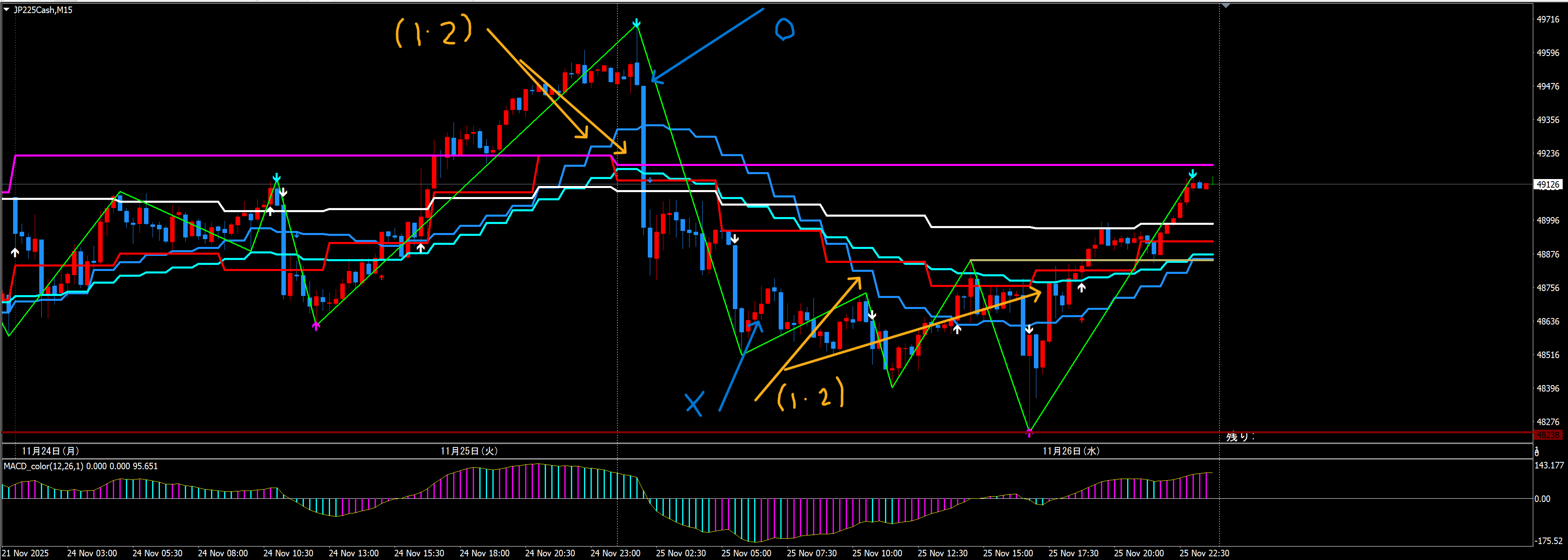Click the red 48238 price level label
Image resolution: width=1568 pixels, height=560 pixels.
pyautogui.click(x=1547, y=435)
